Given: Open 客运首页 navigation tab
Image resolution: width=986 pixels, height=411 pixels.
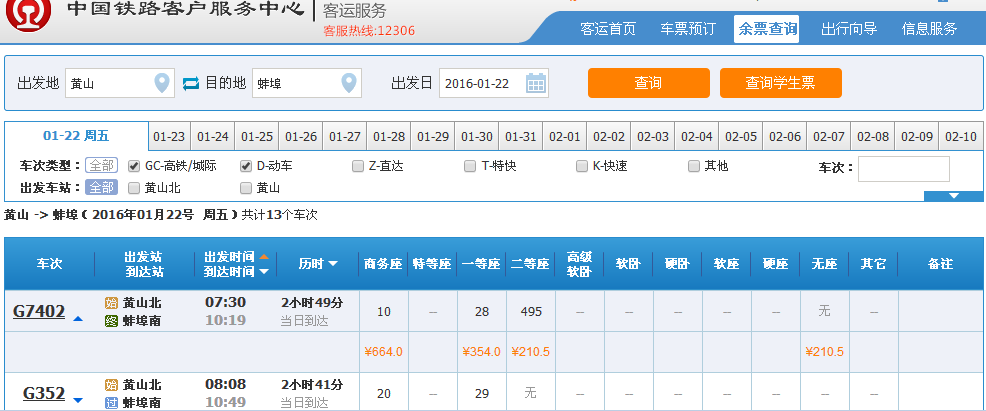Looking at the screenshot, I should [x=608, y=29].
